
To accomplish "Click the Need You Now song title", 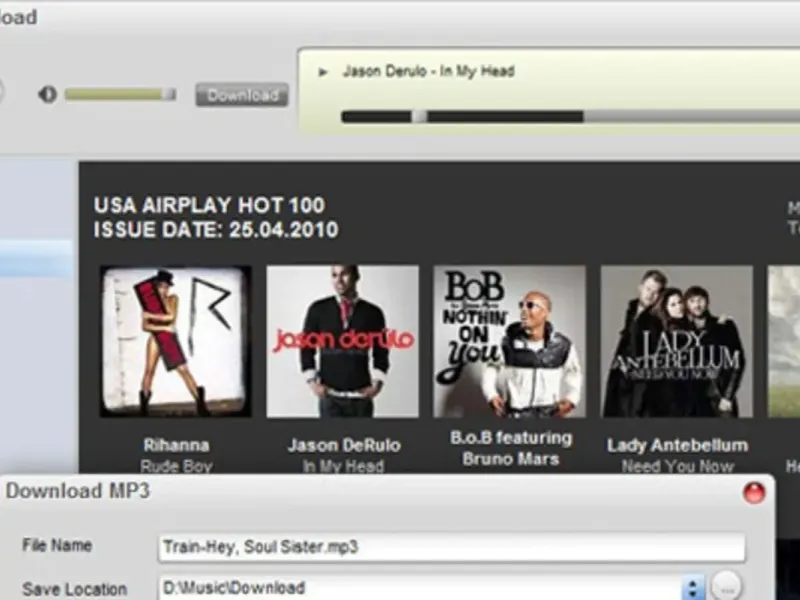I will tap(678, 466).
